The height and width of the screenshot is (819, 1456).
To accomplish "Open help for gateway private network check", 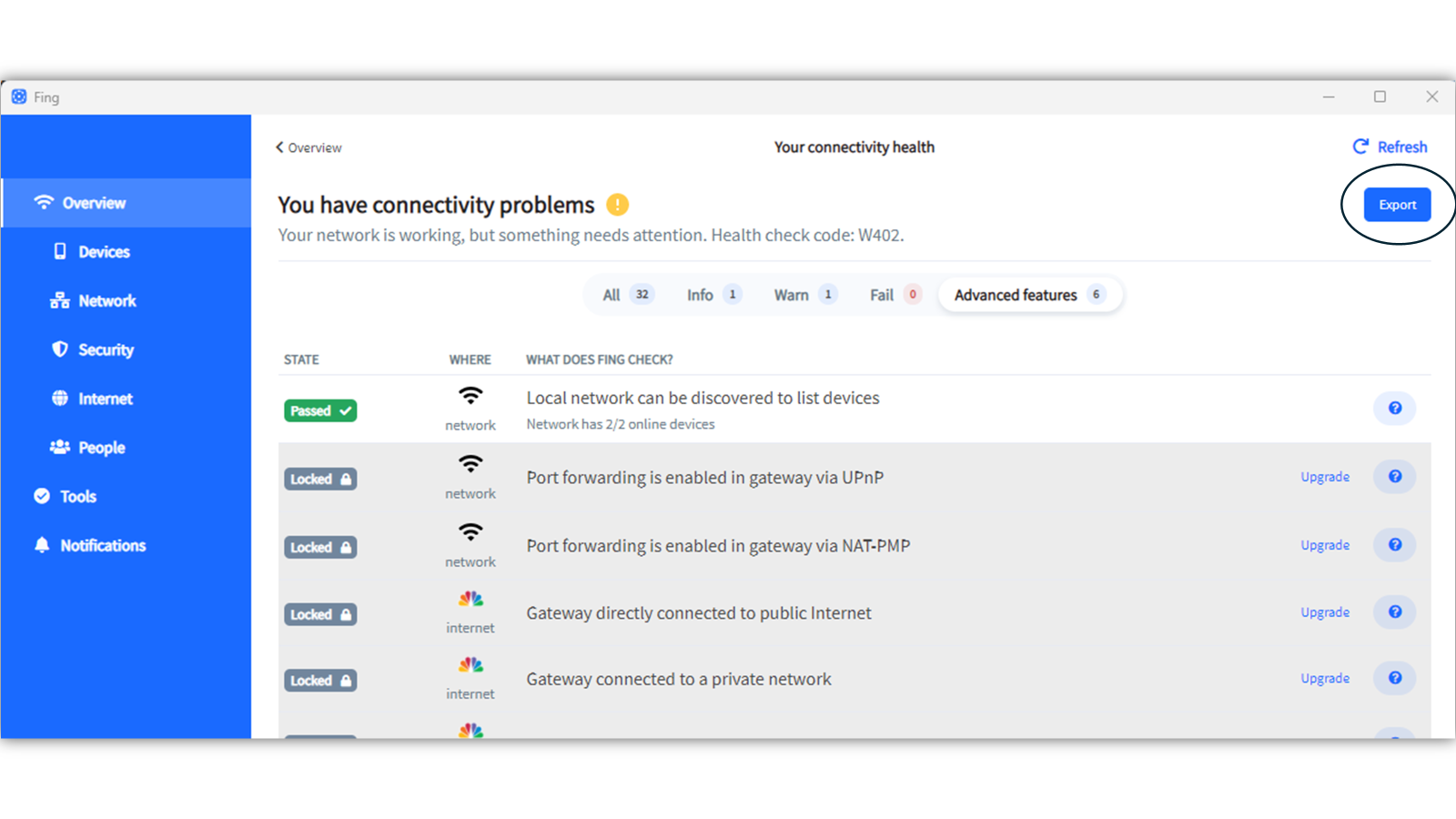I will pyautogui.click(x=1394, y=678).
